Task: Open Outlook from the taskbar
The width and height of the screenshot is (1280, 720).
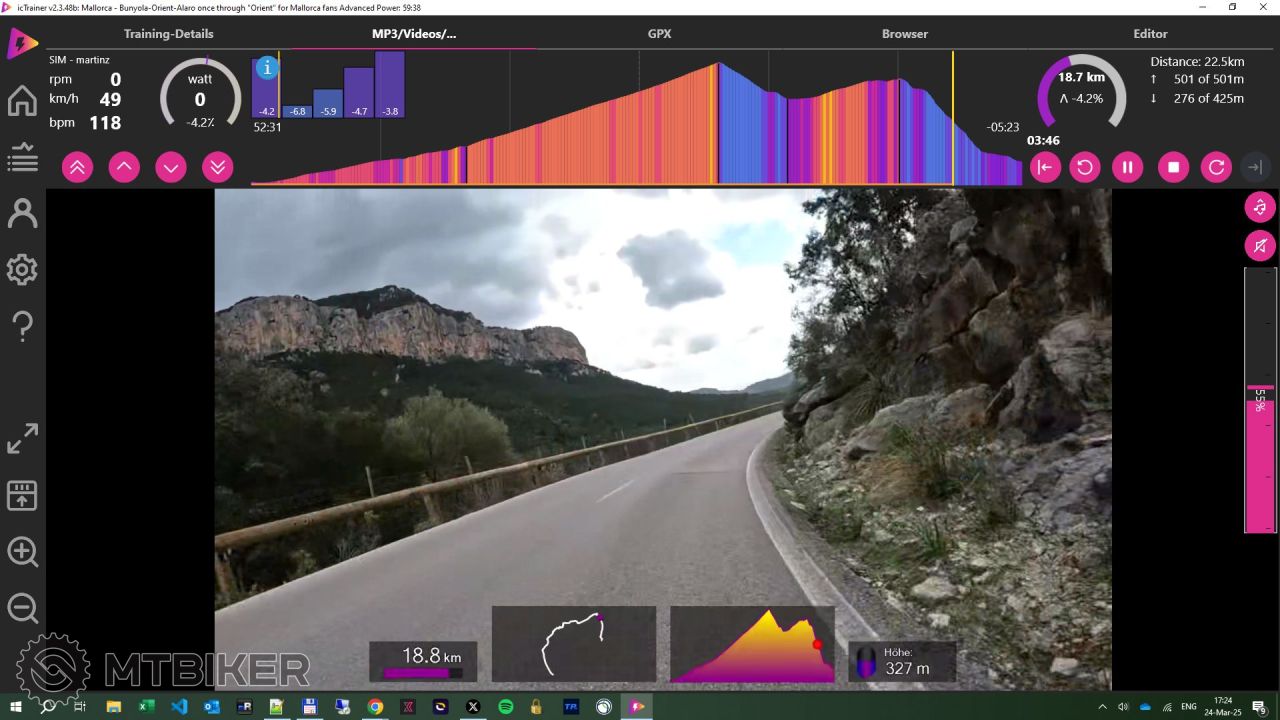Action: point(212,706)
